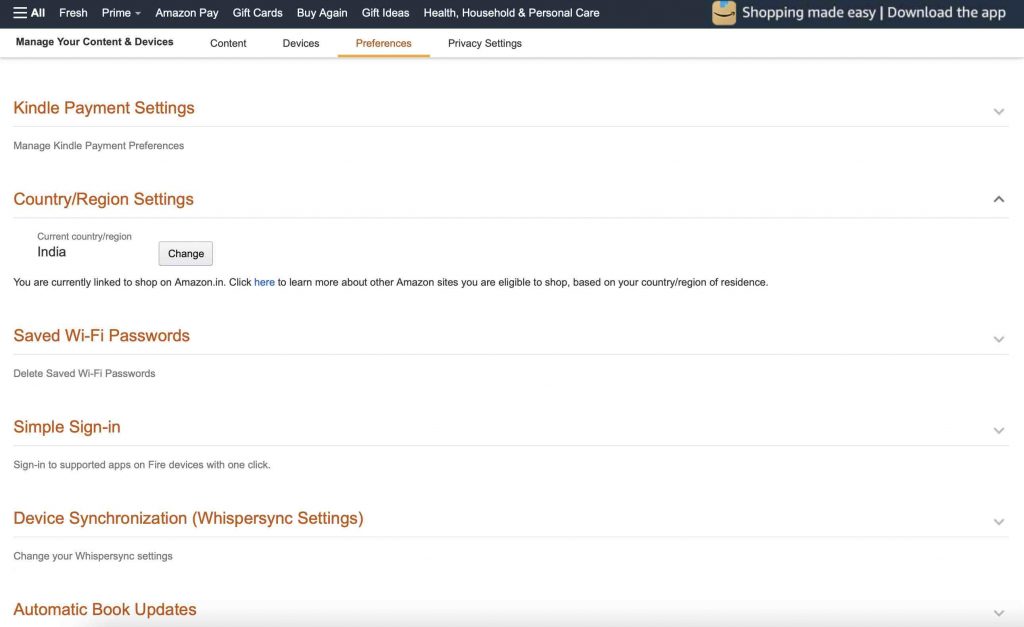This screenshot has width=1024, height=627.
Task: Open the Privacy Settings tab
Action: pos(485,43)
